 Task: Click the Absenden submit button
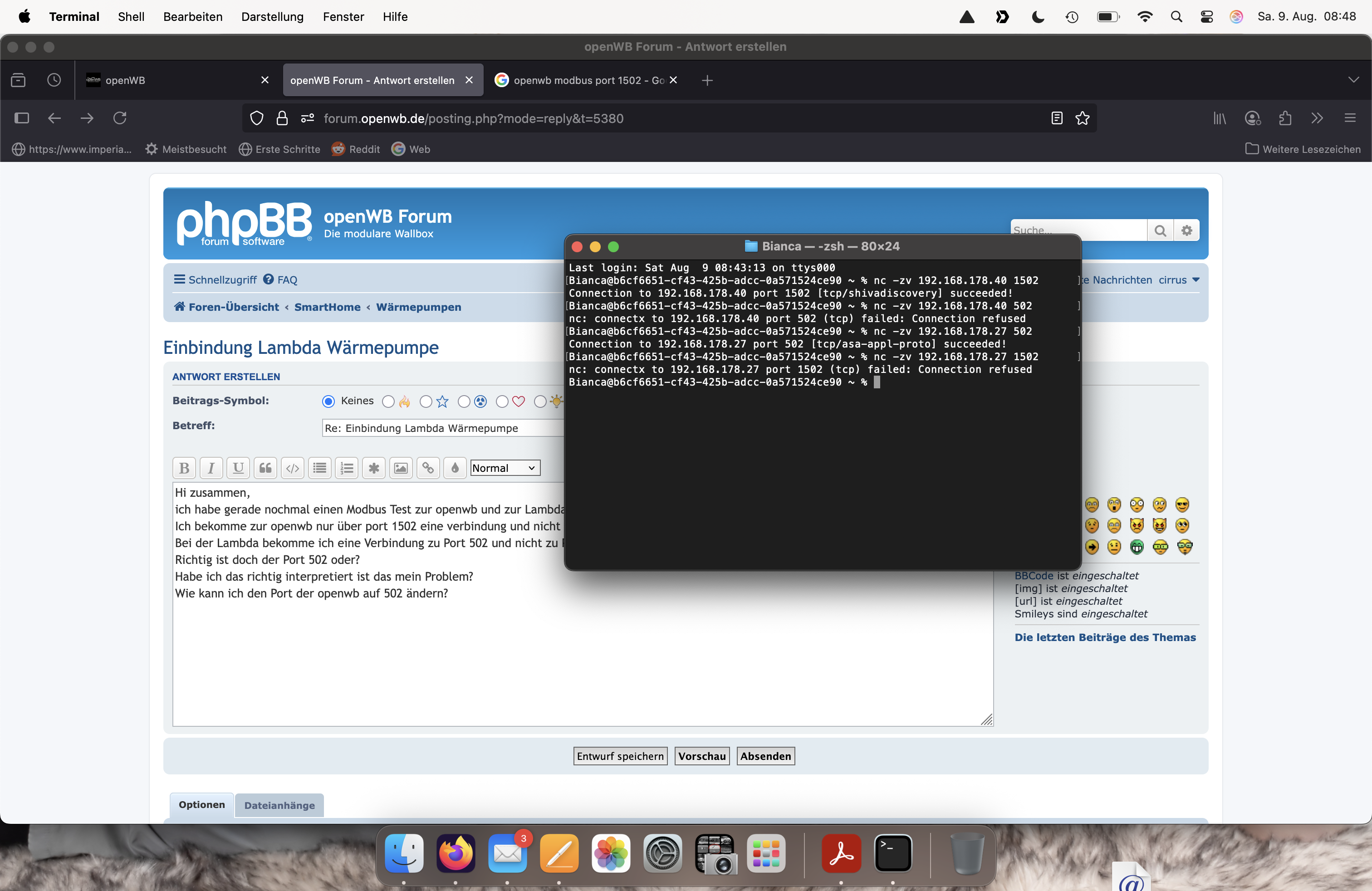point(765,756)
